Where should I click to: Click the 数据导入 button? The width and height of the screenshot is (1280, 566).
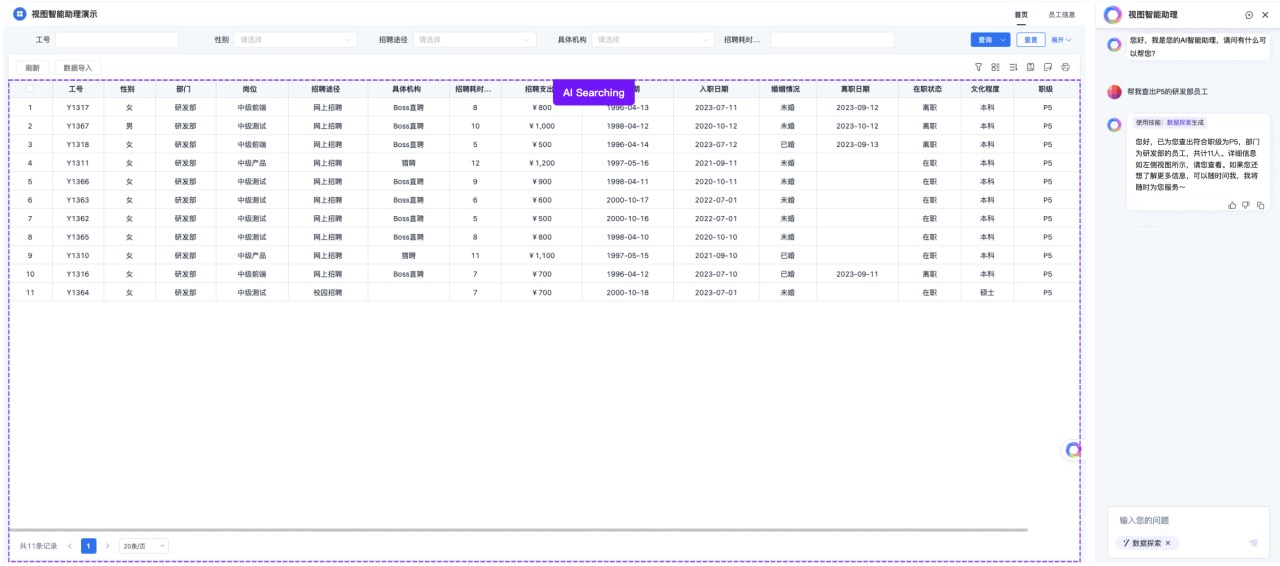77,67
